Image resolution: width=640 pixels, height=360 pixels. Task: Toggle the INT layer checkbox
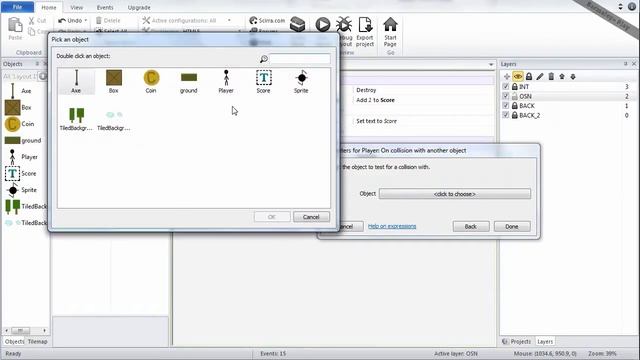tap(506, 87)
